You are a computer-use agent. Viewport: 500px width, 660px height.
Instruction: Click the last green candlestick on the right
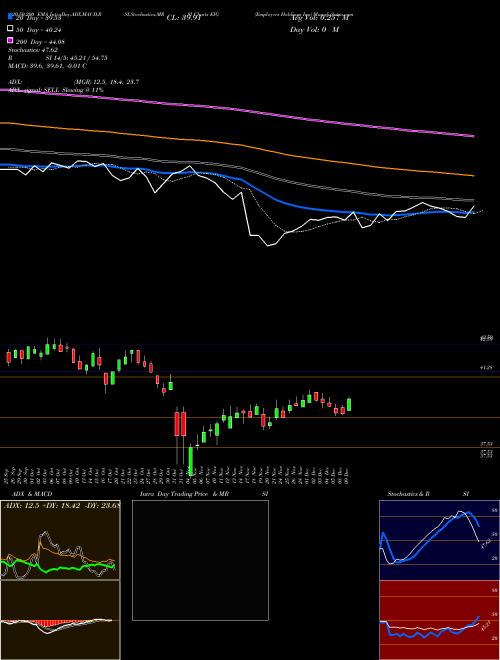click(x=349, y=405)
